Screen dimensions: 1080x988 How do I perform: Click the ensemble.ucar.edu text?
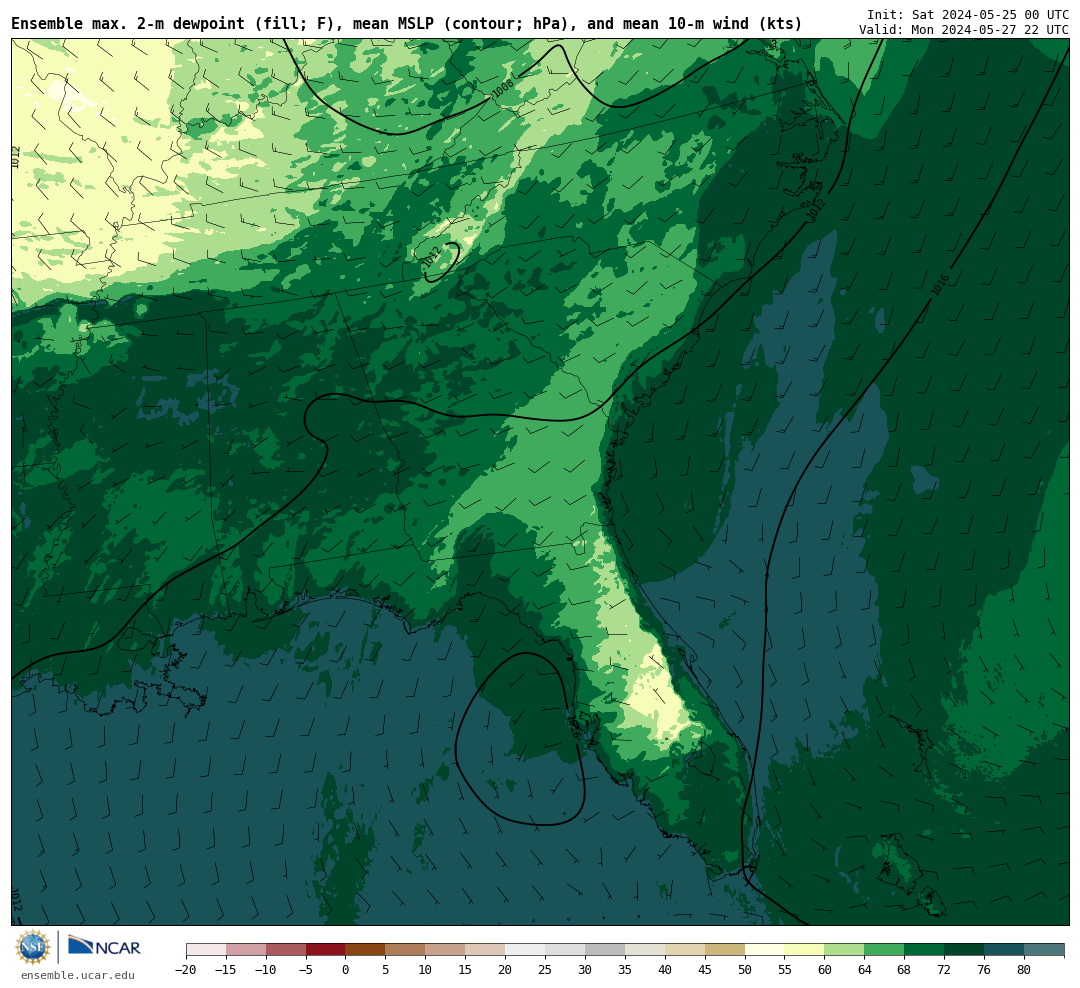point(78,975)
